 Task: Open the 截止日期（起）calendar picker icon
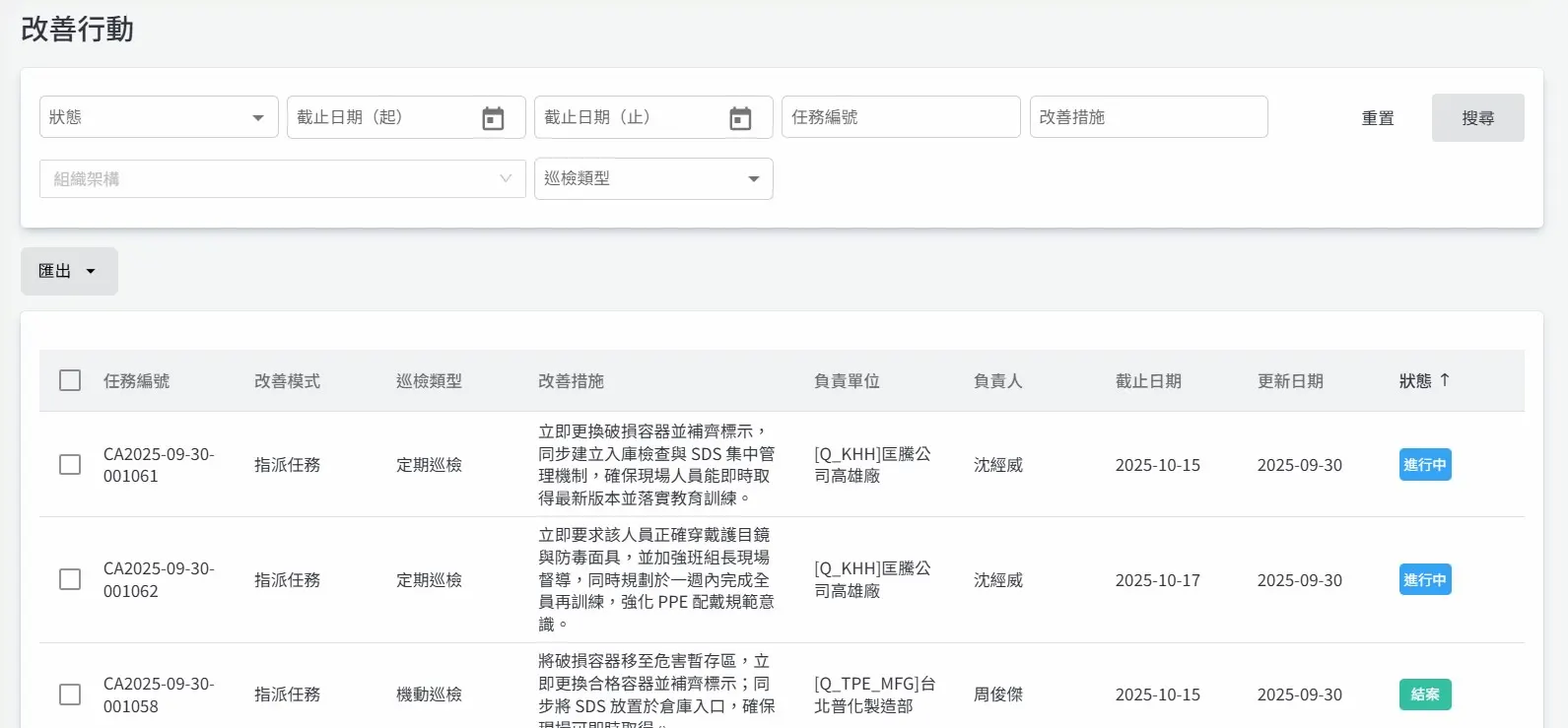click(x=493, y=118)
